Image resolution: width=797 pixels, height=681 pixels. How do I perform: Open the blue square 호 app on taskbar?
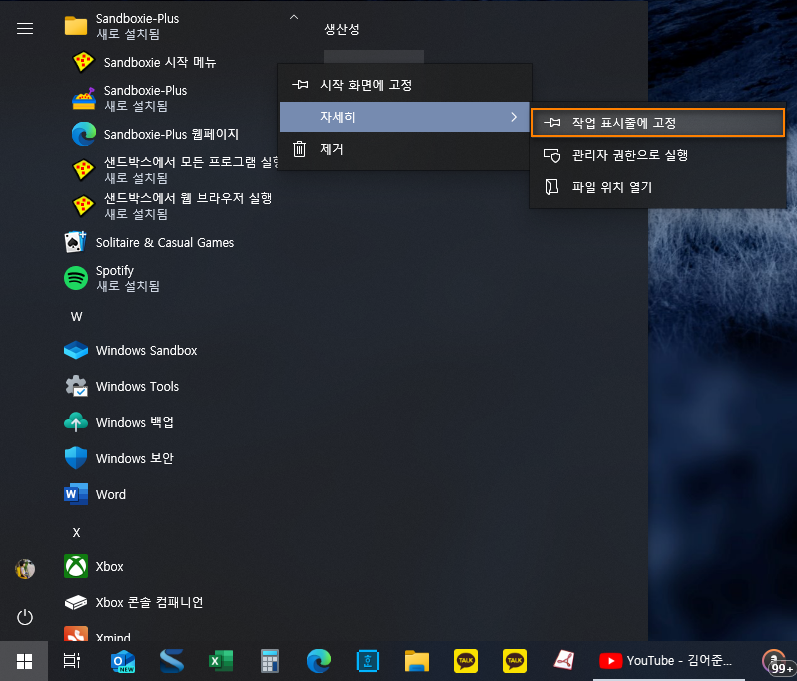pyautogui.click(x=368, y=661)
